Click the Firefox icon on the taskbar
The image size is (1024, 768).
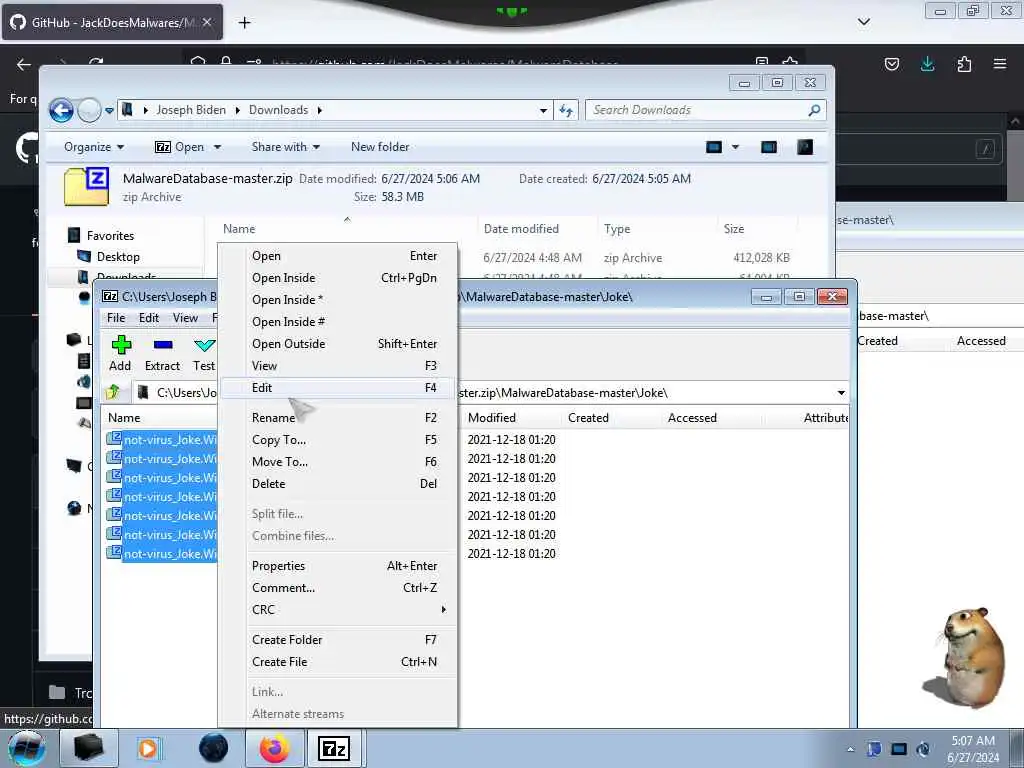(x=274, y=748)
